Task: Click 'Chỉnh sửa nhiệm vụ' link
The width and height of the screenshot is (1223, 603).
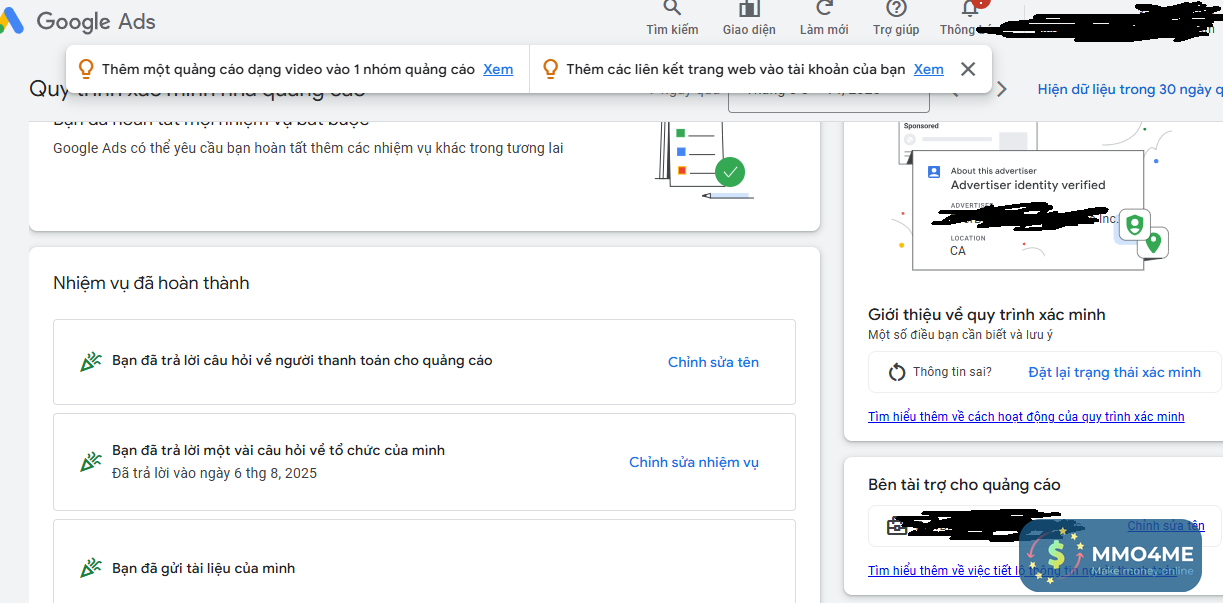Action: point(694,462)
